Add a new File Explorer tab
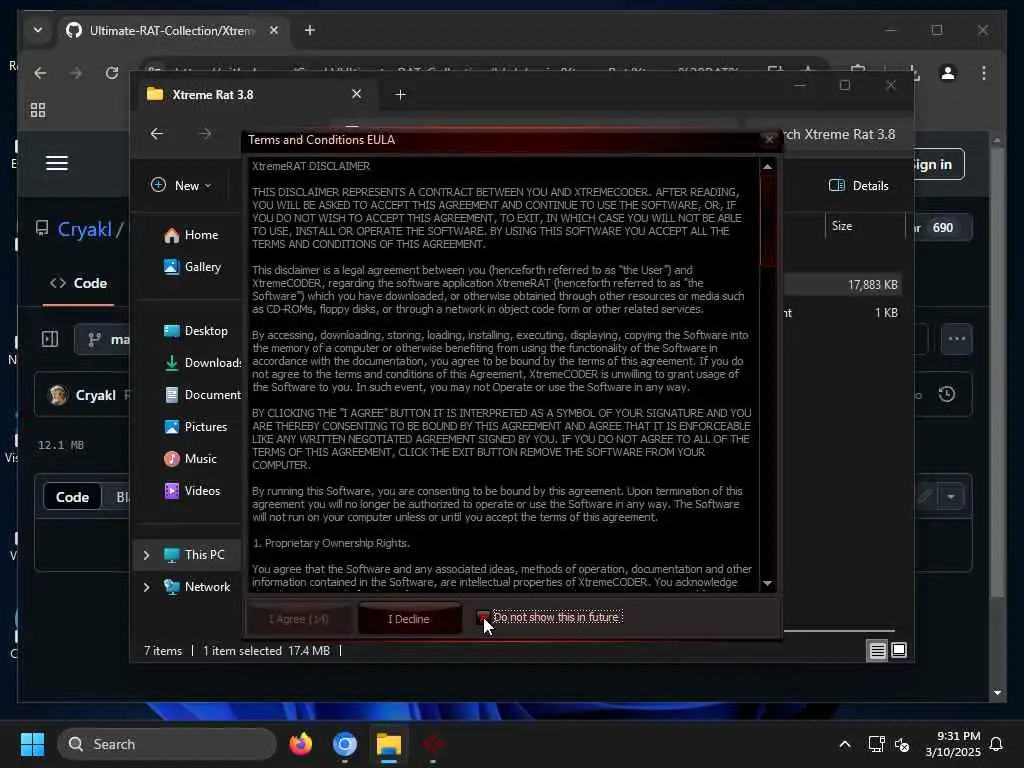Image resolution: width=1024 pixels, height=768 pixels. click(x=400, y=95)
